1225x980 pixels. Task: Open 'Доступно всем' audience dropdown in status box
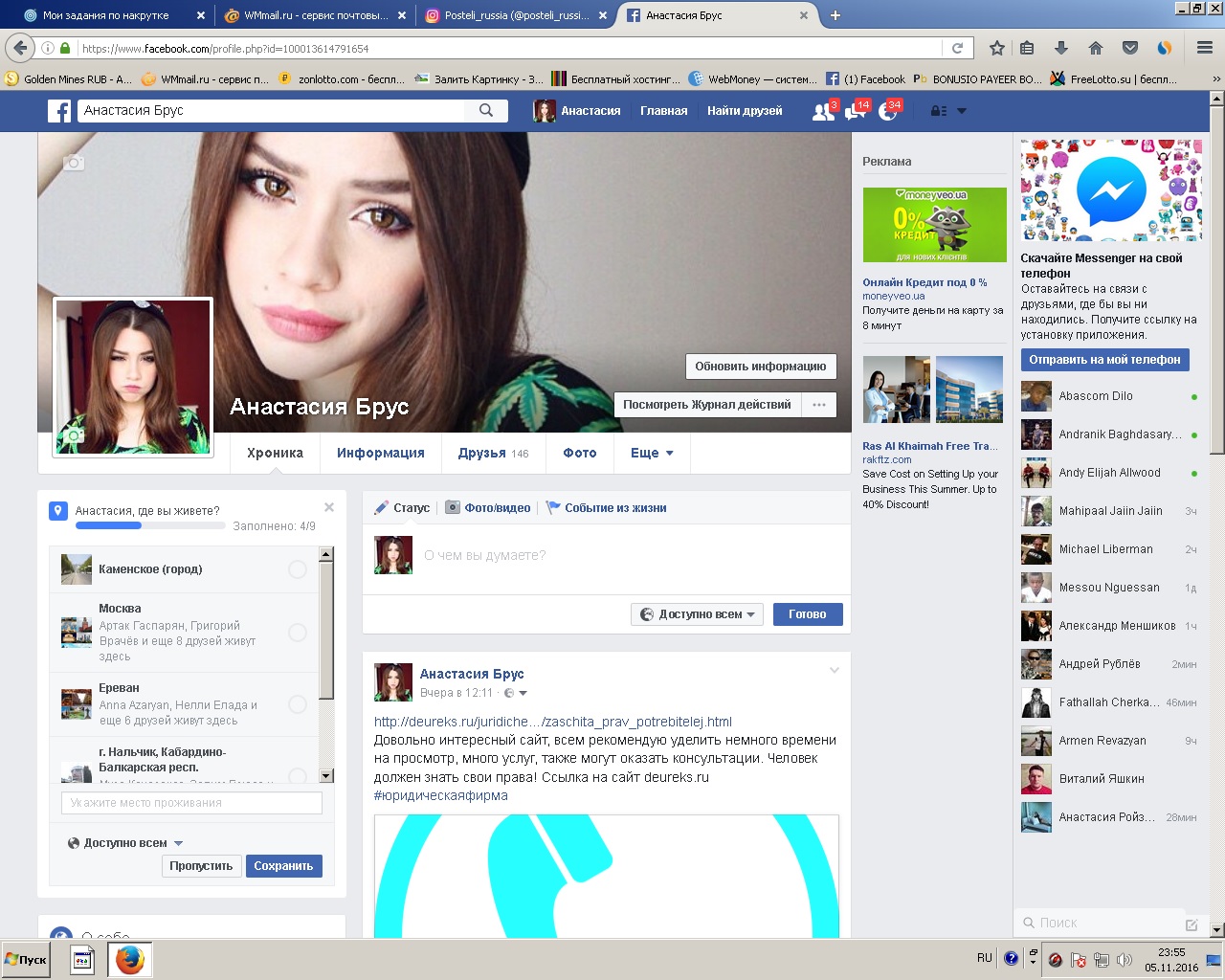tap(697, 614)
